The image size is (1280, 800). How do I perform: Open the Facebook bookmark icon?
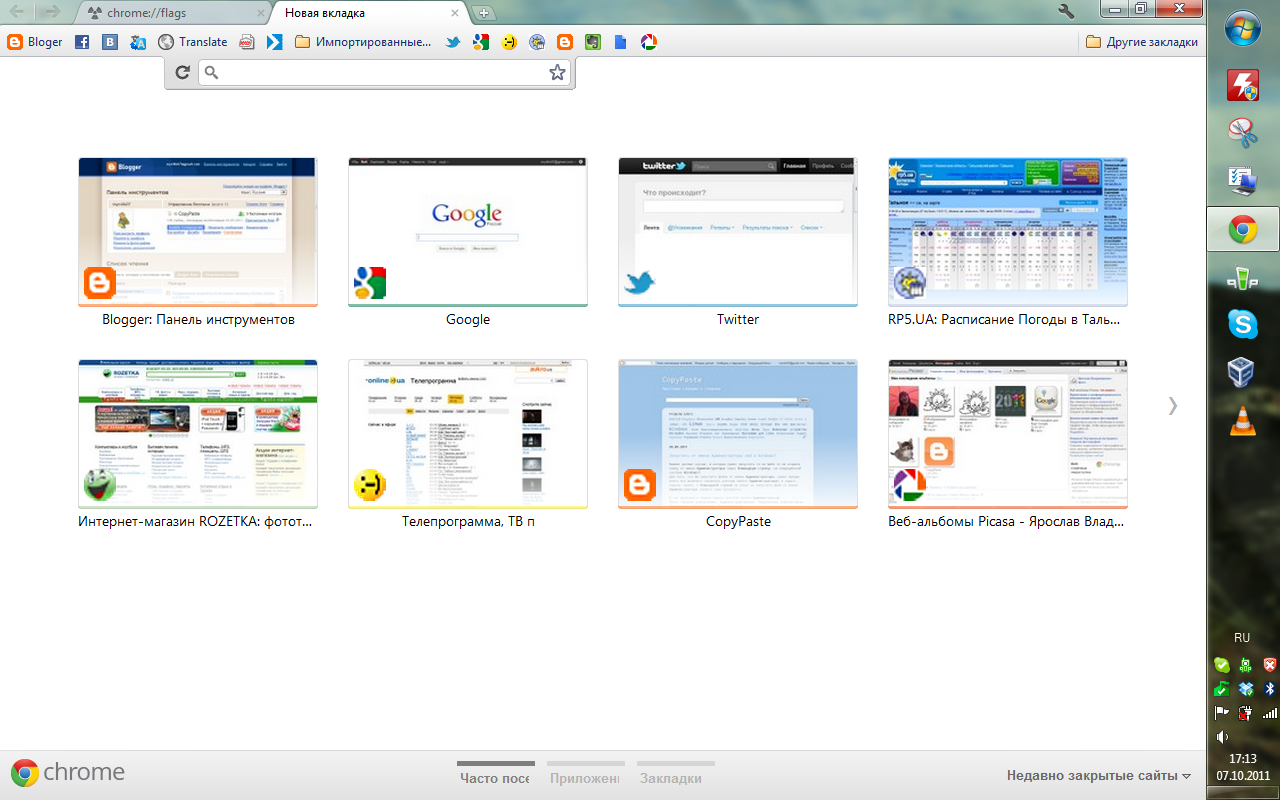(82, 42)
